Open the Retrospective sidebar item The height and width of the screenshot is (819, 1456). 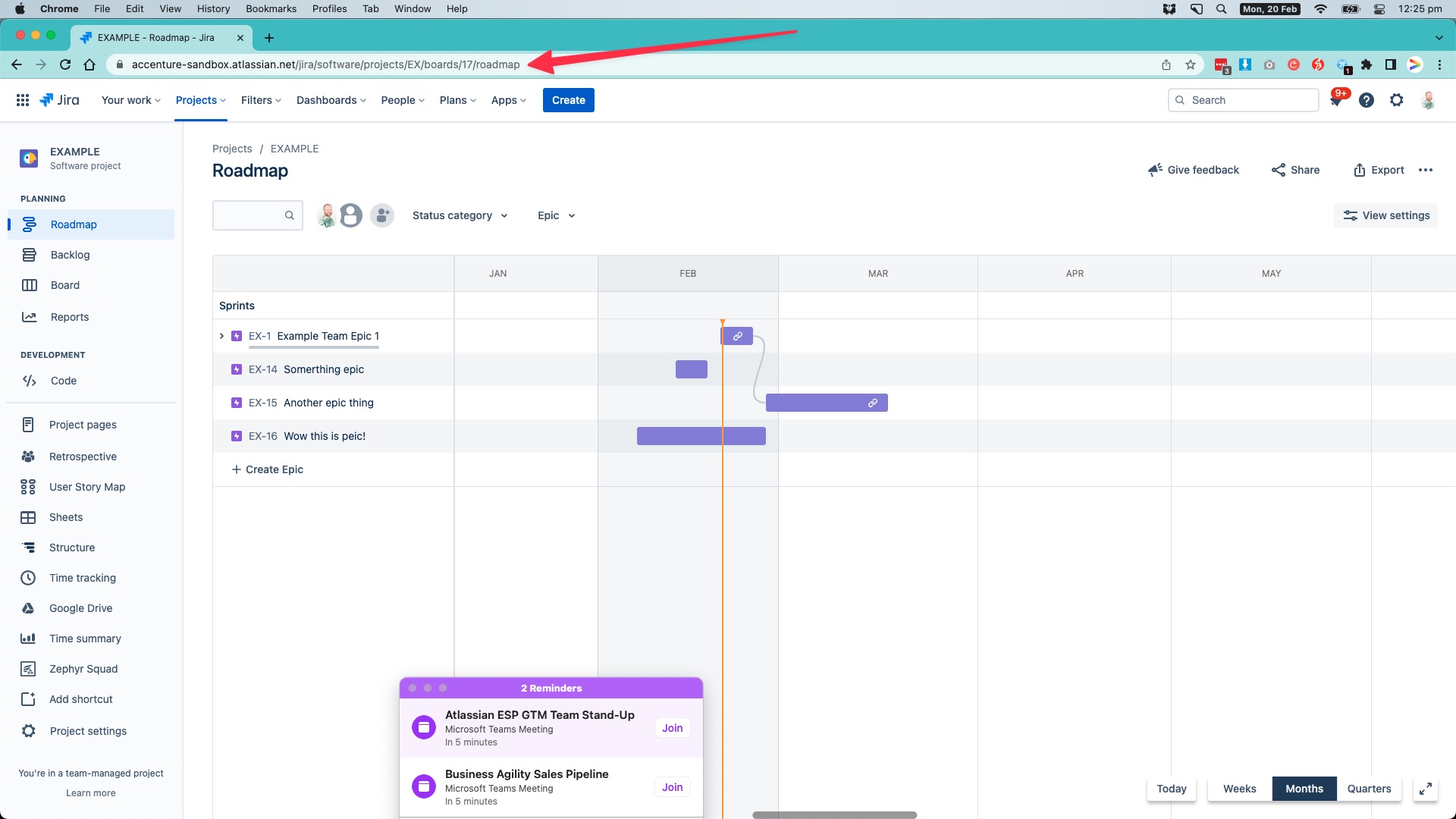(x=82, y=456)
